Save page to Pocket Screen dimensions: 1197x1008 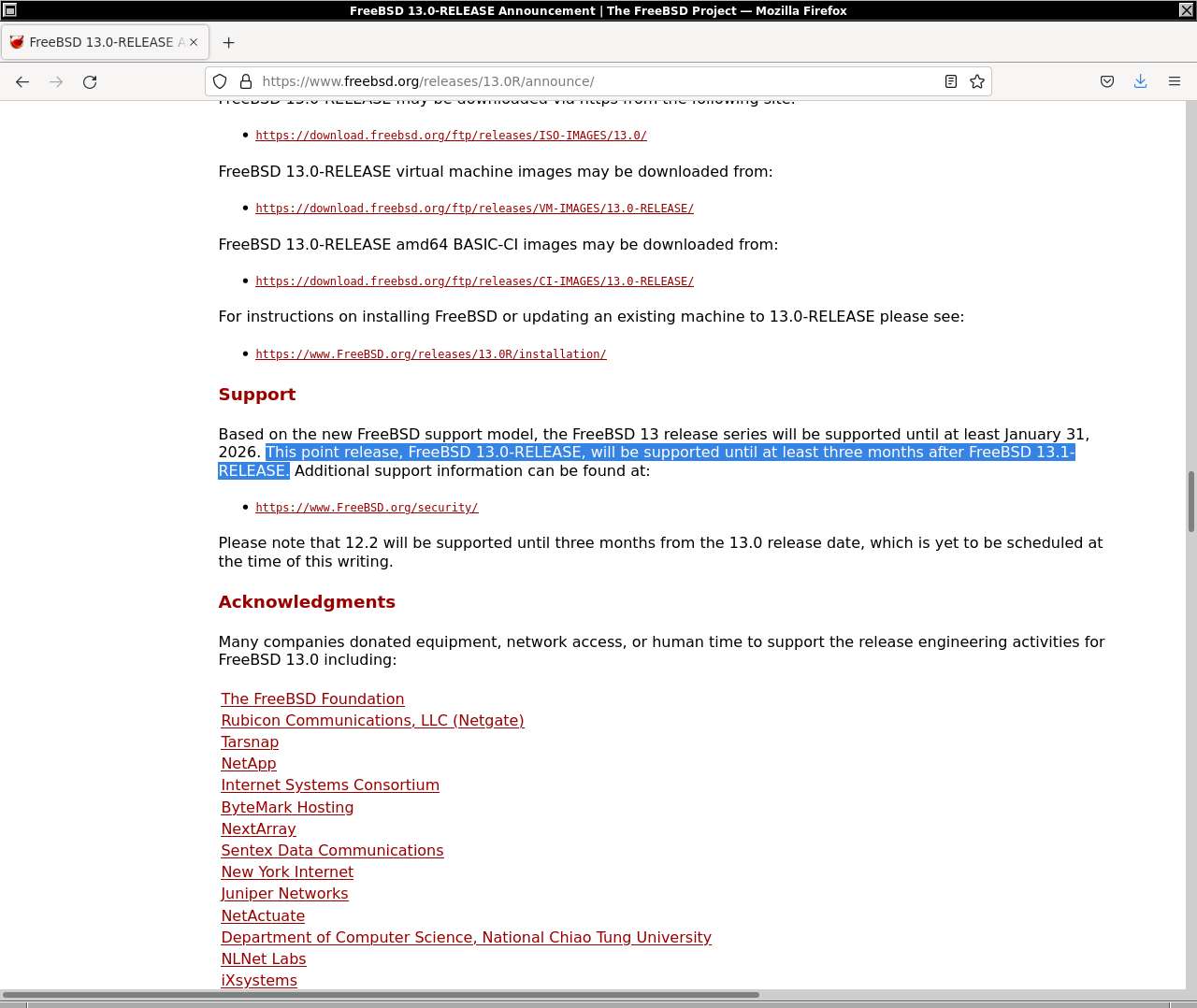point(1107,81)
